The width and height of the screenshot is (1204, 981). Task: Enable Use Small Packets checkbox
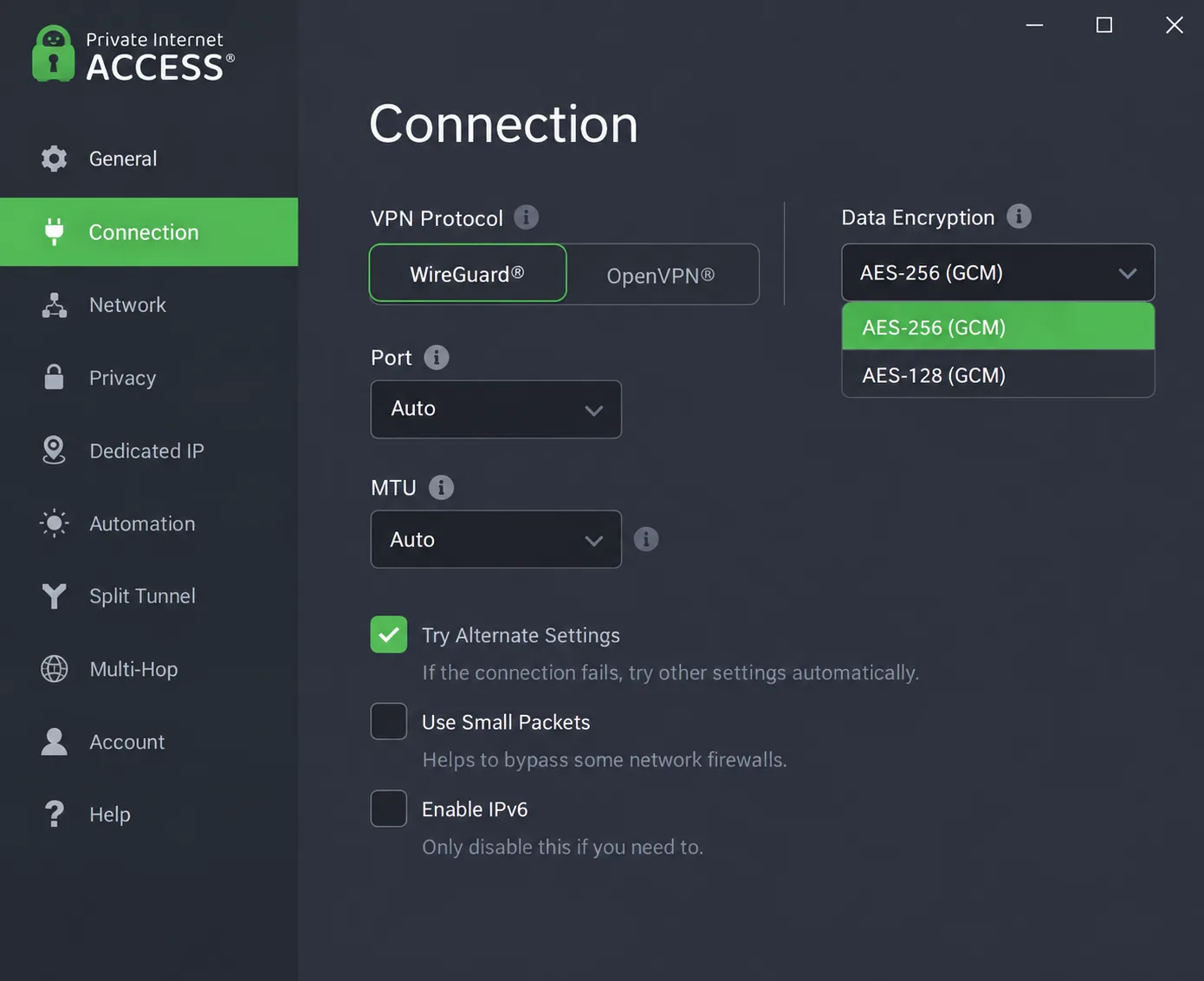tap(389, 721)
